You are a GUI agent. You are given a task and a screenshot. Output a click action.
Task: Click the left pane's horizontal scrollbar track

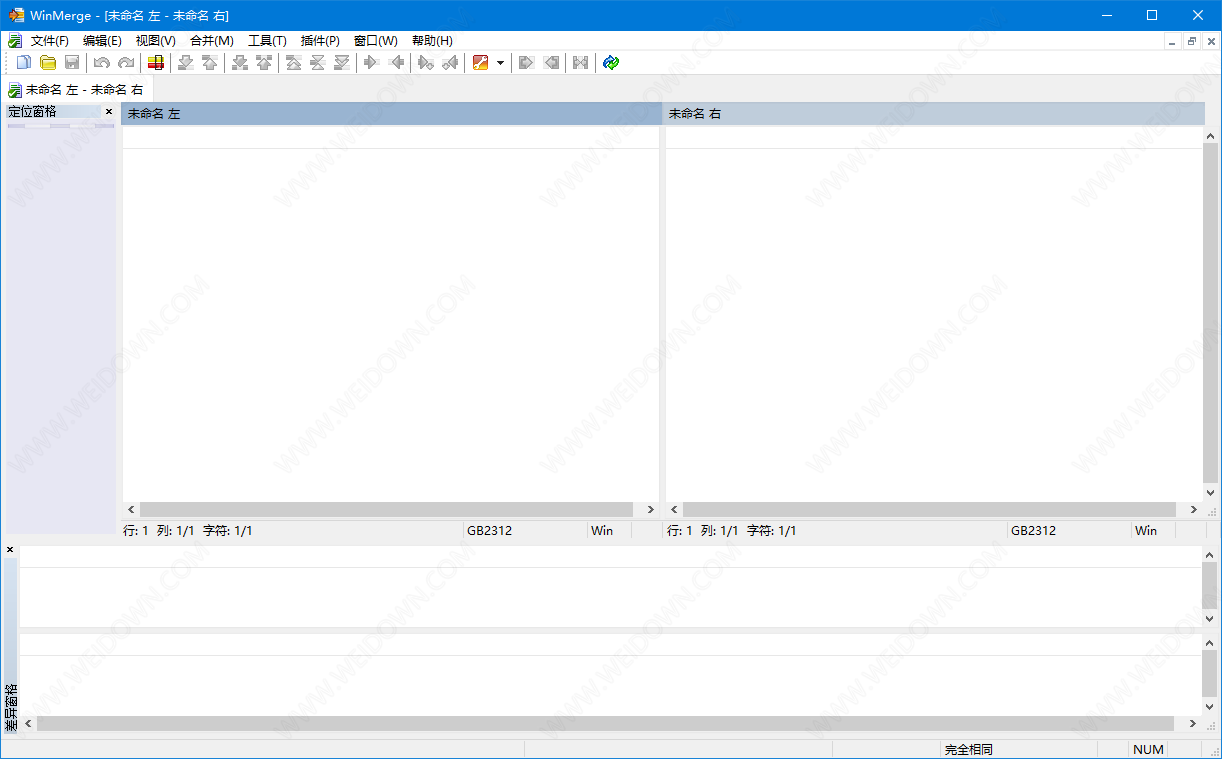(387, 510)
